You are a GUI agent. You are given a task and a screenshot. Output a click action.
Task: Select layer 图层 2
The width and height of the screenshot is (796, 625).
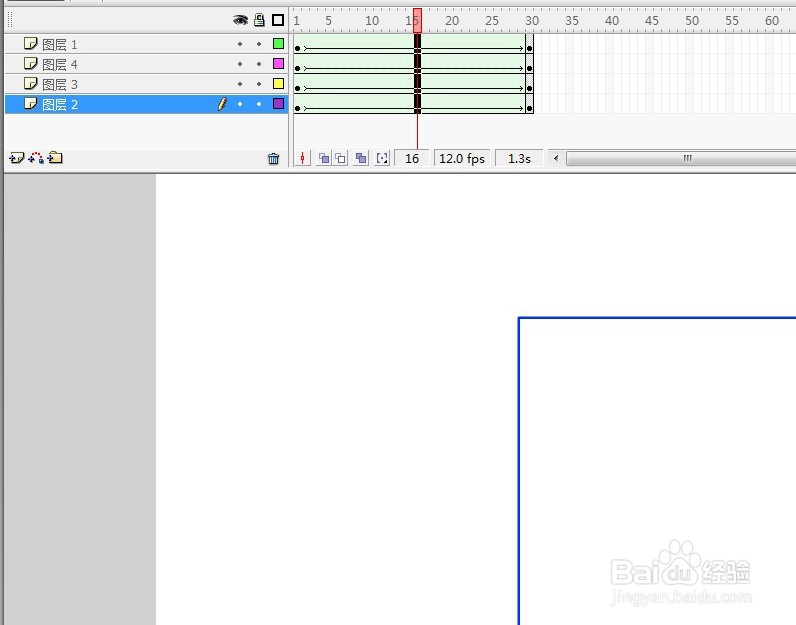point(146,104)
